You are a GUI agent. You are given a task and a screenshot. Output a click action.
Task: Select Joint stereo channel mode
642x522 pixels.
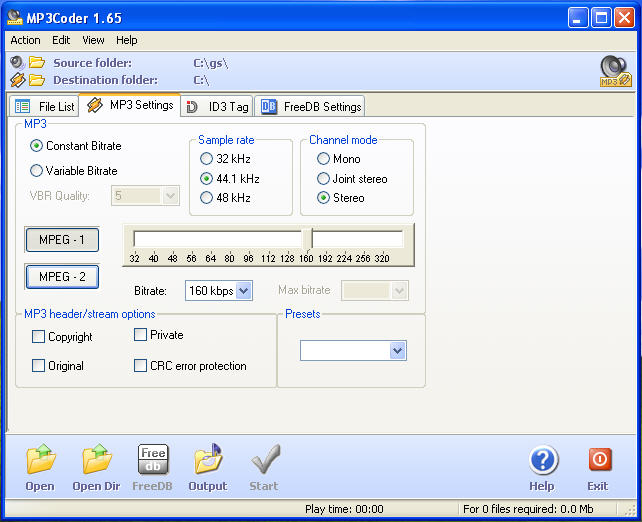[323, 179]
